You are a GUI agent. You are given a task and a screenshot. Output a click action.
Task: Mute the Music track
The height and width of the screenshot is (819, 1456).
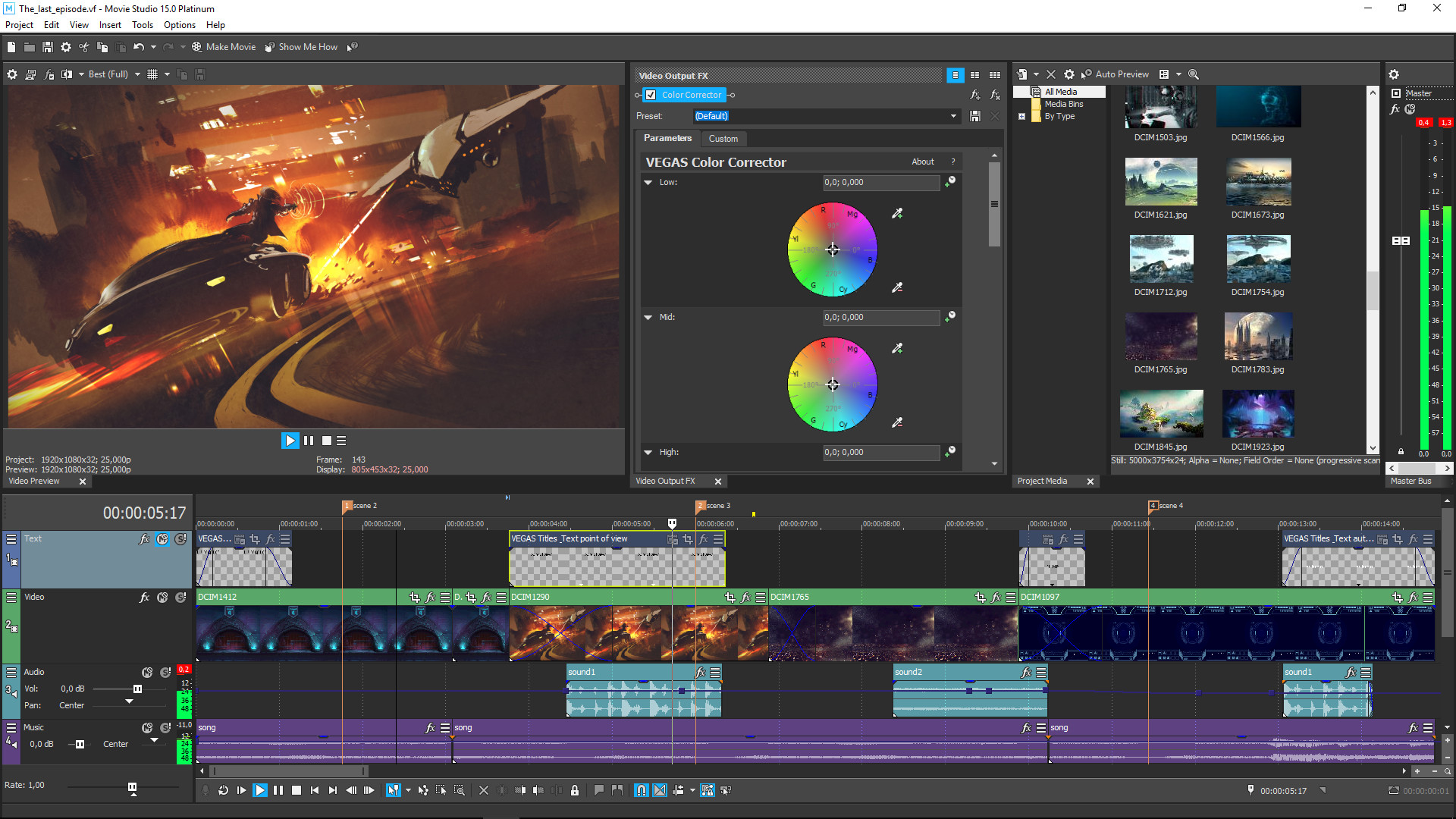(x=147, y=726)
